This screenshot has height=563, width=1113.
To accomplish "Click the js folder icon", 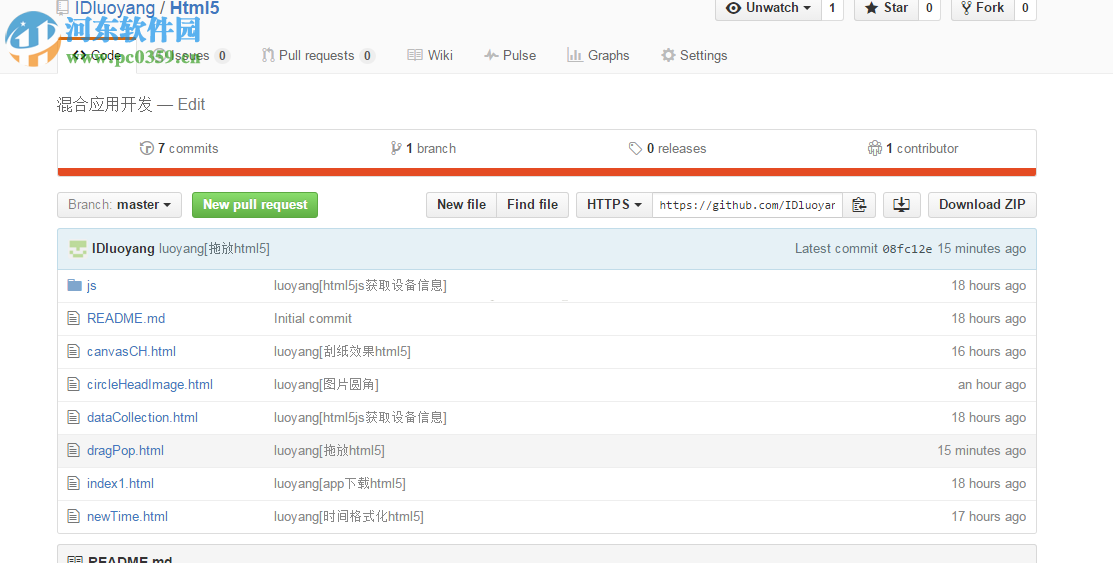I will click(75, 285).
